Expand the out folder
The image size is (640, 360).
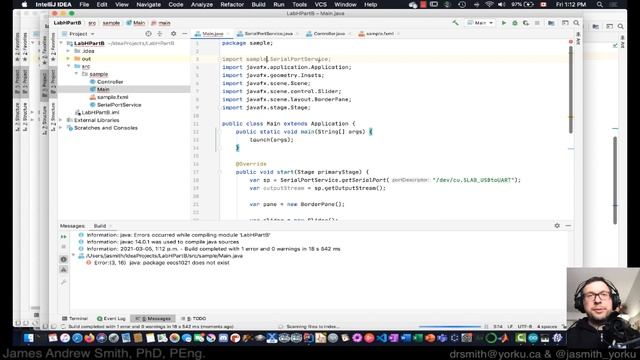[69, 59]
